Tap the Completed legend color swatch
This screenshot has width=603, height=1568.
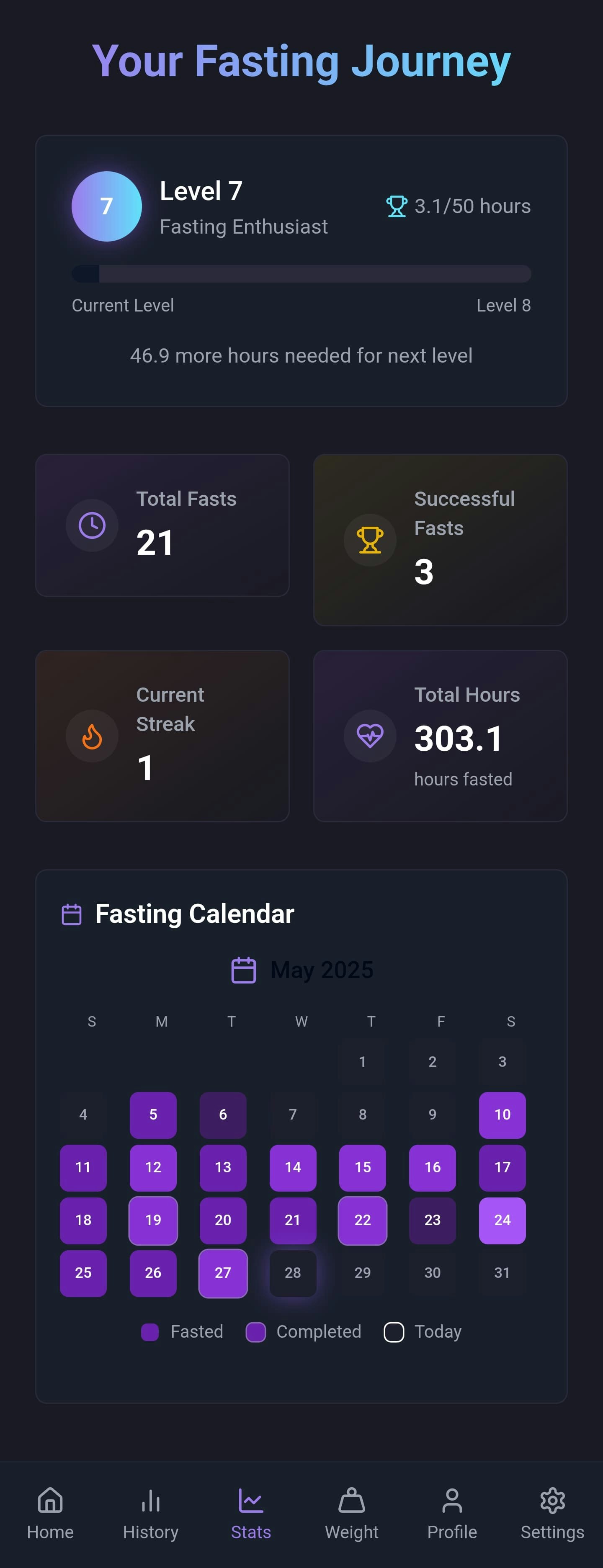tap(255, 1332)
